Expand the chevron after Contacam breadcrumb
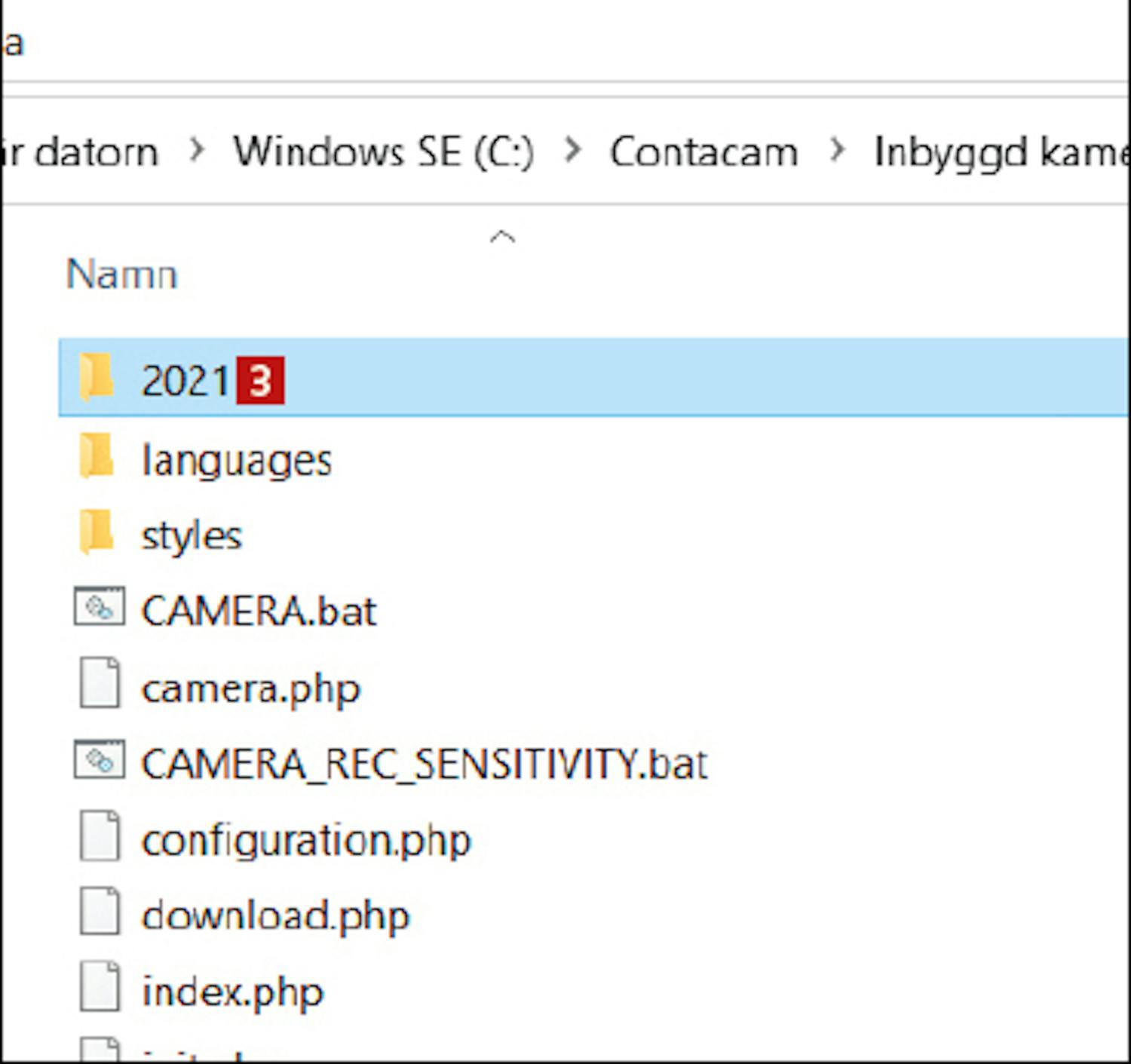This screenshot has width=1131, height=1064. tap(836, 150)
